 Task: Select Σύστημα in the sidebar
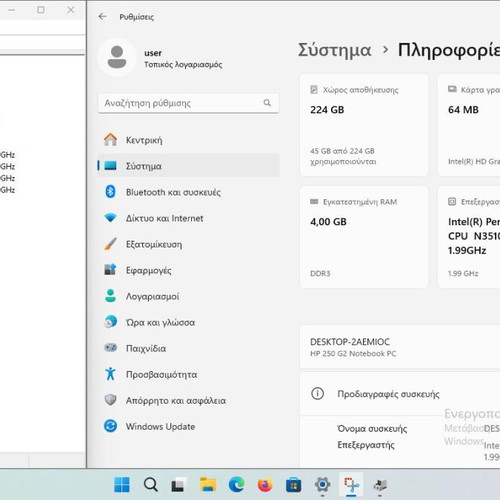[188, 166]
